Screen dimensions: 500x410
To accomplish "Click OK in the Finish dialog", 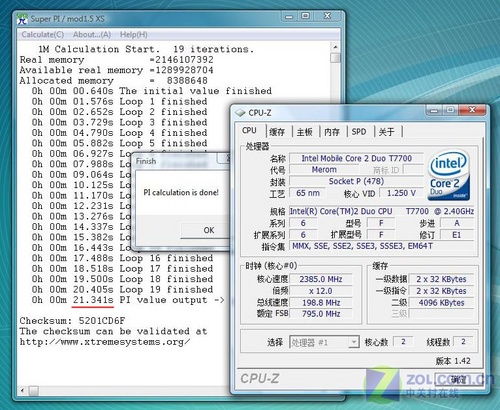I will [209, 230].
